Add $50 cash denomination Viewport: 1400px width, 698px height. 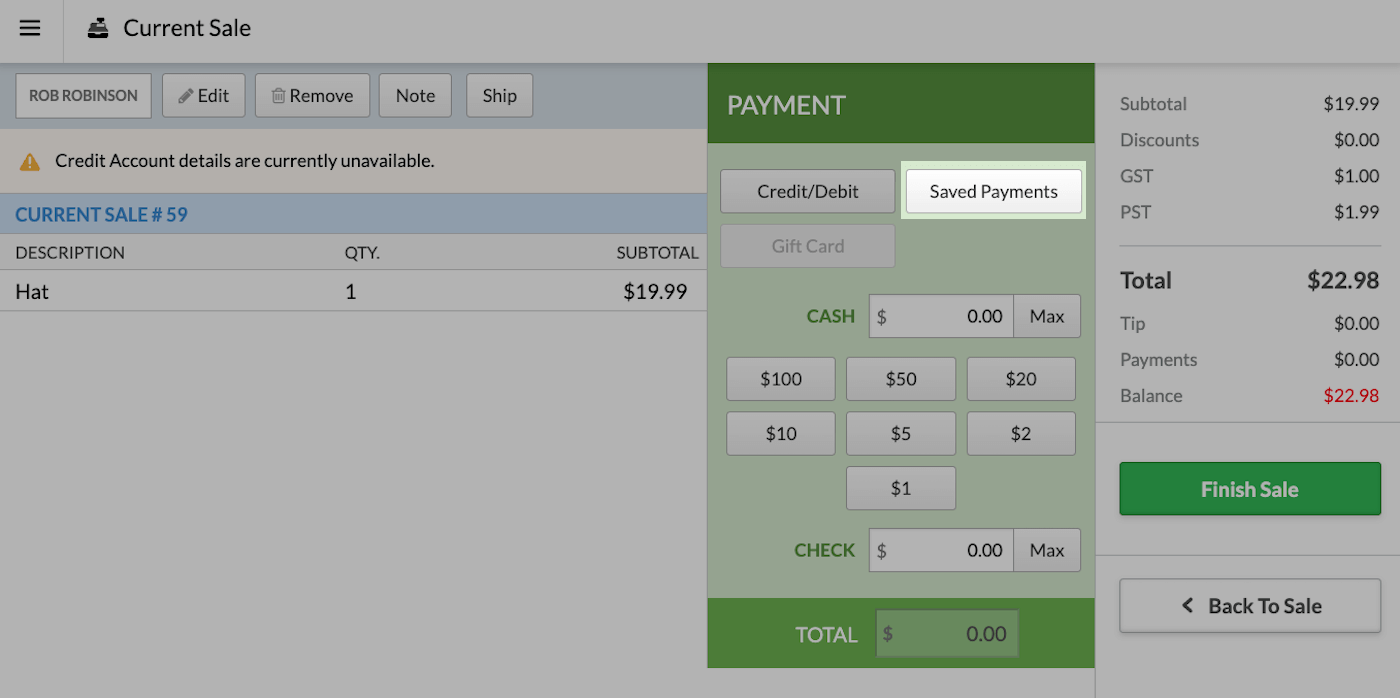901,379
